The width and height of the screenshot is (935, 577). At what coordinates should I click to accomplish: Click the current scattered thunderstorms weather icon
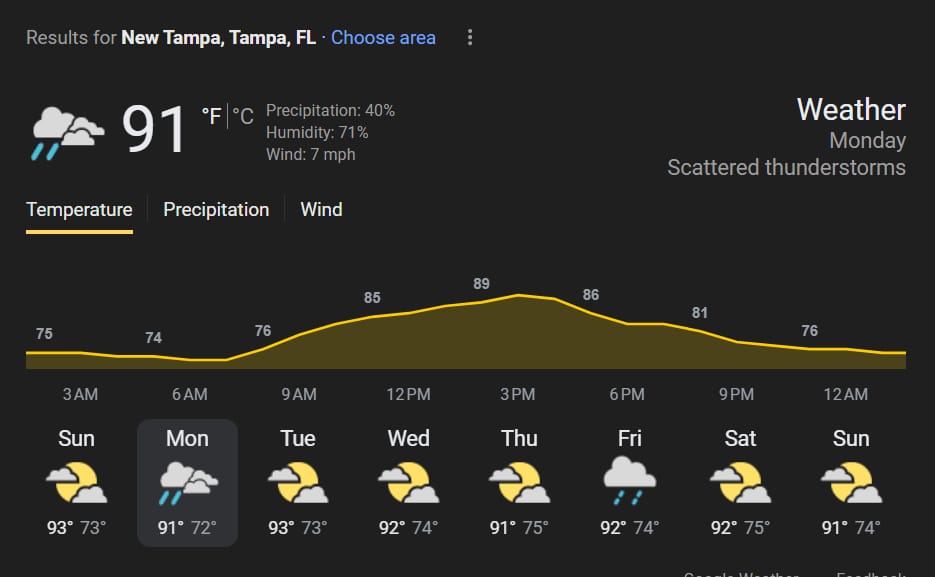click(67, 133)
